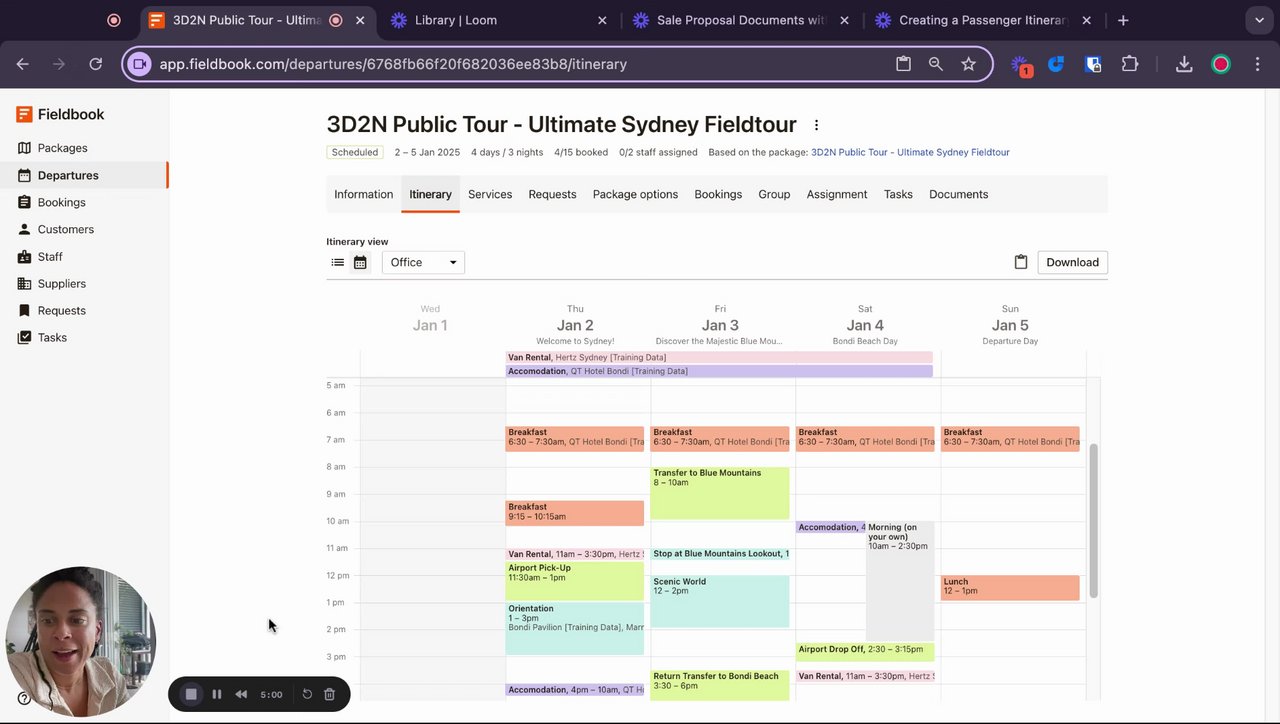Expand the browser tab search chevron
1280x724 pixels.
1259,20
